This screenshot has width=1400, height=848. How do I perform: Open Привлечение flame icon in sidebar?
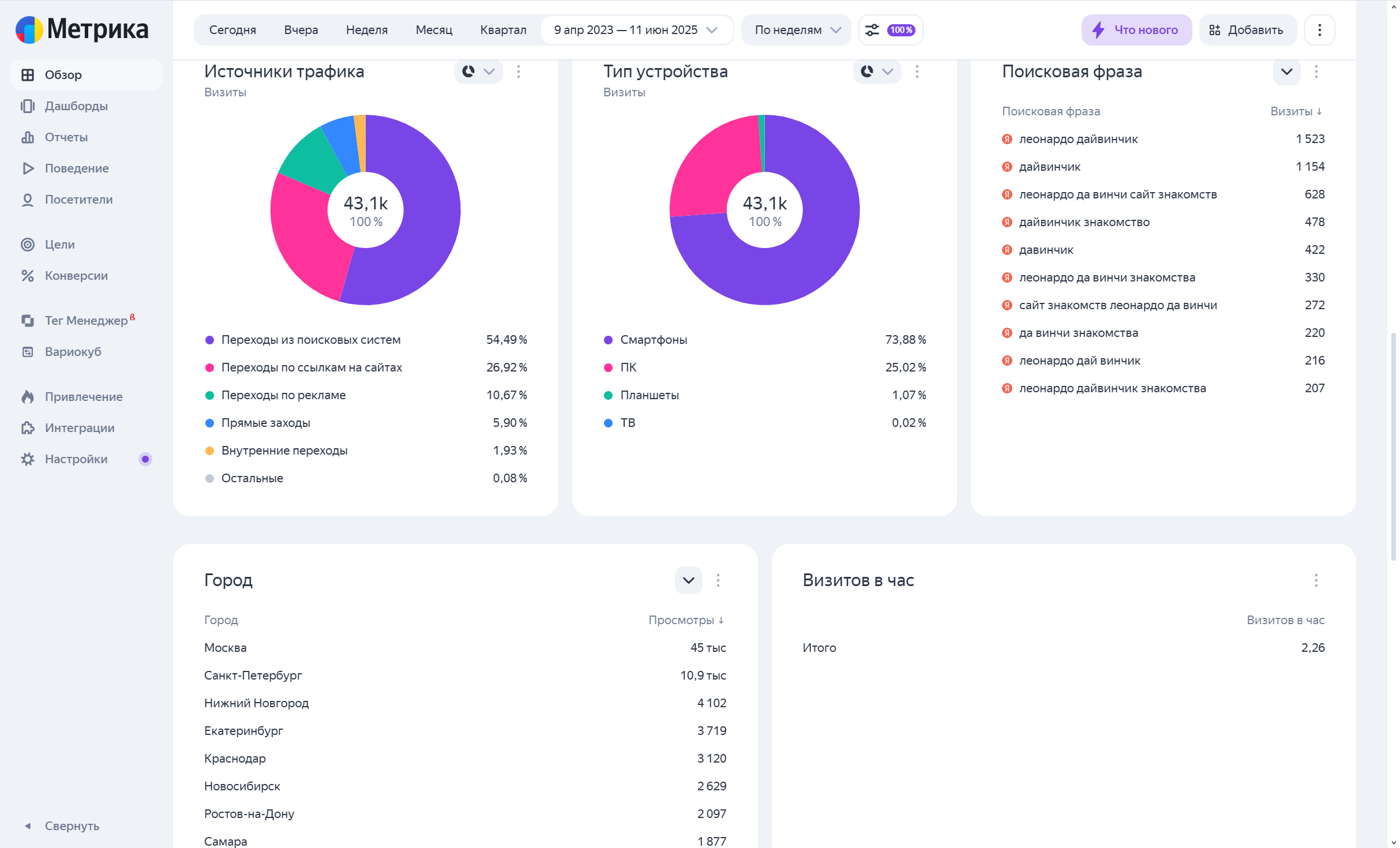[x=27, y=397]
